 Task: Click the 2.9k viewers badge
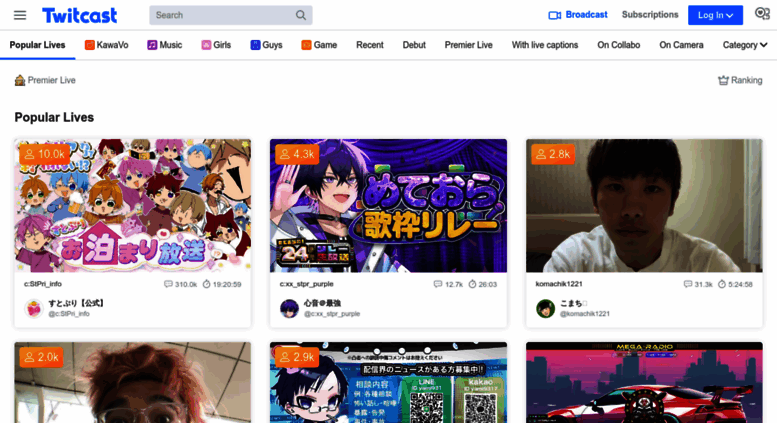click(x=297, y=357)
